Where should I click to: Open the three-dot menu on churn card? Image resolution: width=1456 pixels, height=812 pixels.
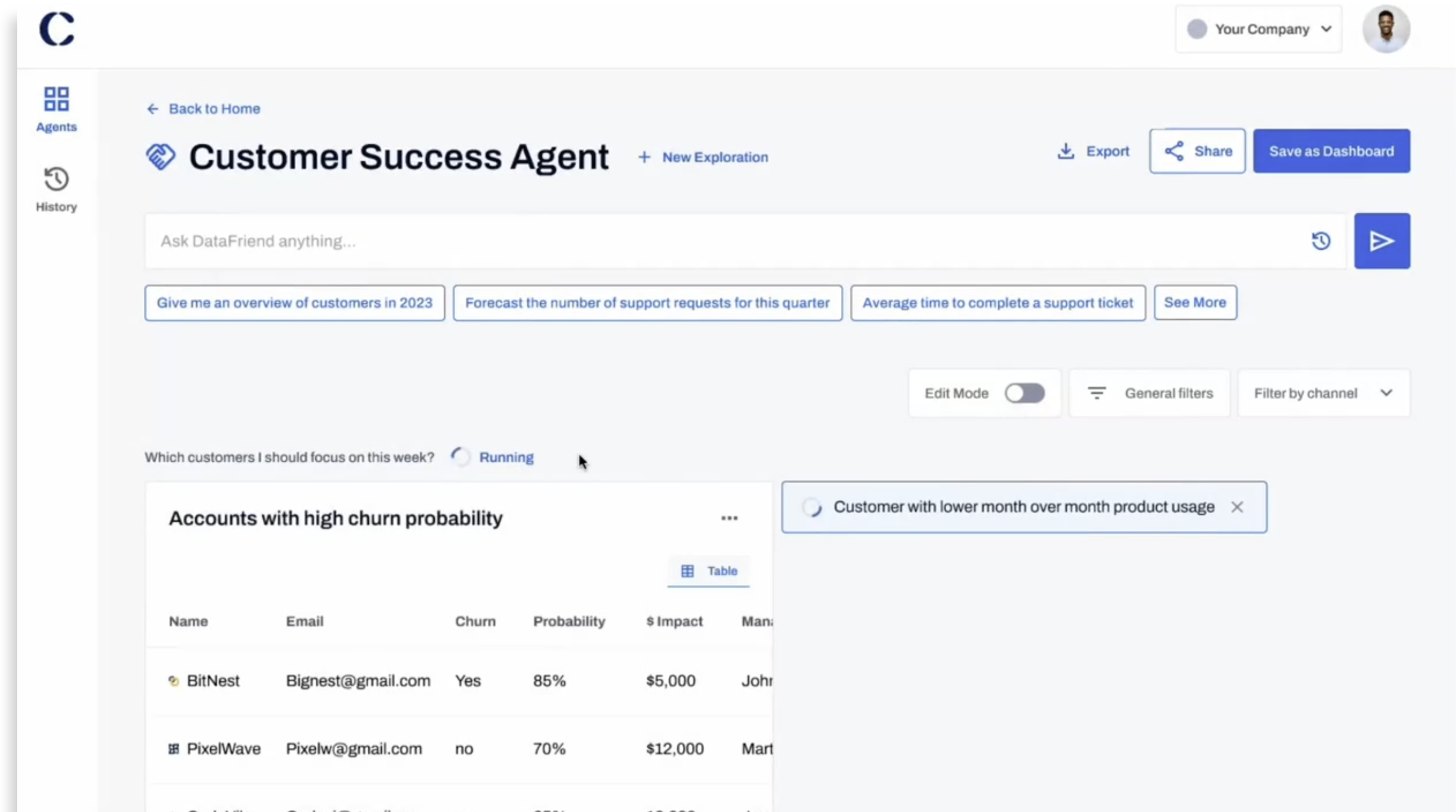tap(729, 518)
